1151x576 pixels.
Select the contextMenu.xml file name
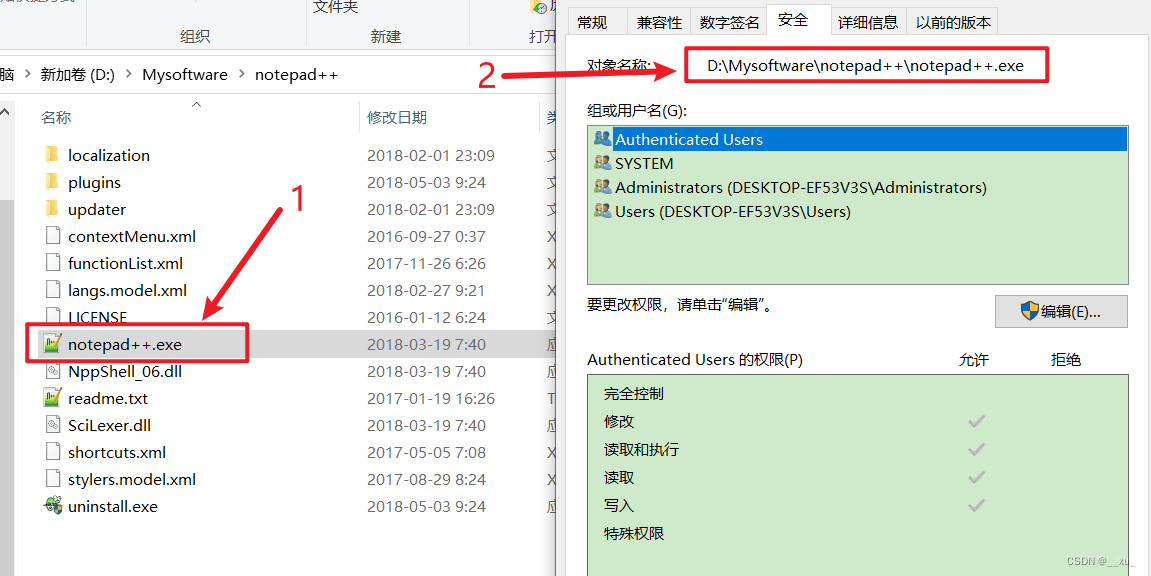(x=131, y=236)
